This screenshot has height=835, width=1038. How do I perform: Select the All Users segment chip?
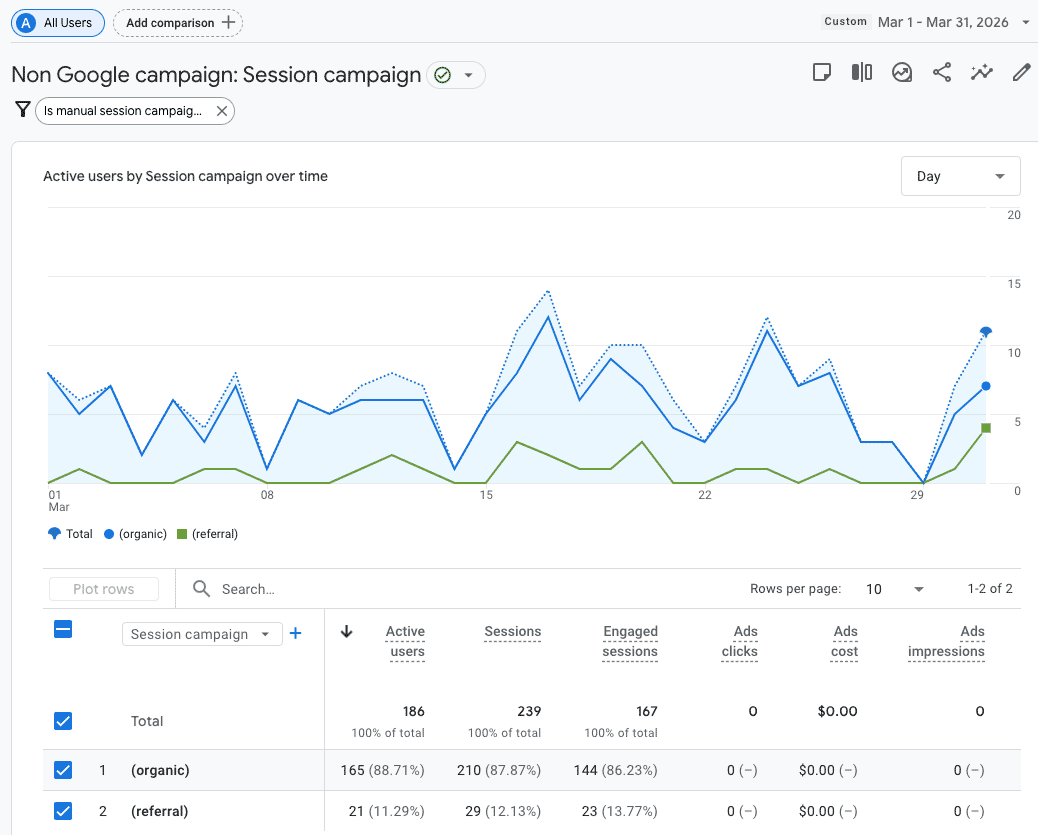[58, 22]
